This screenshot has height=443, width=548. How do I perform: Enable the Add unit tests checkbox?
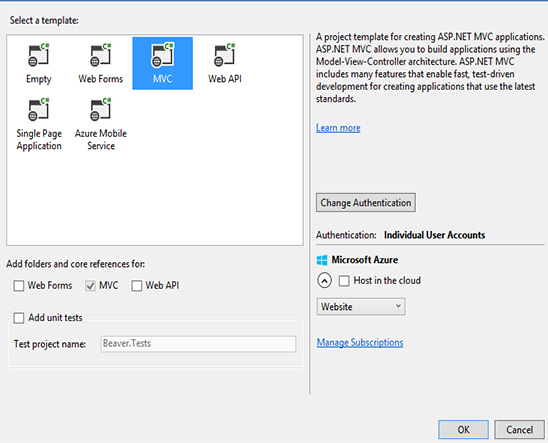click(x=19, y=318)
